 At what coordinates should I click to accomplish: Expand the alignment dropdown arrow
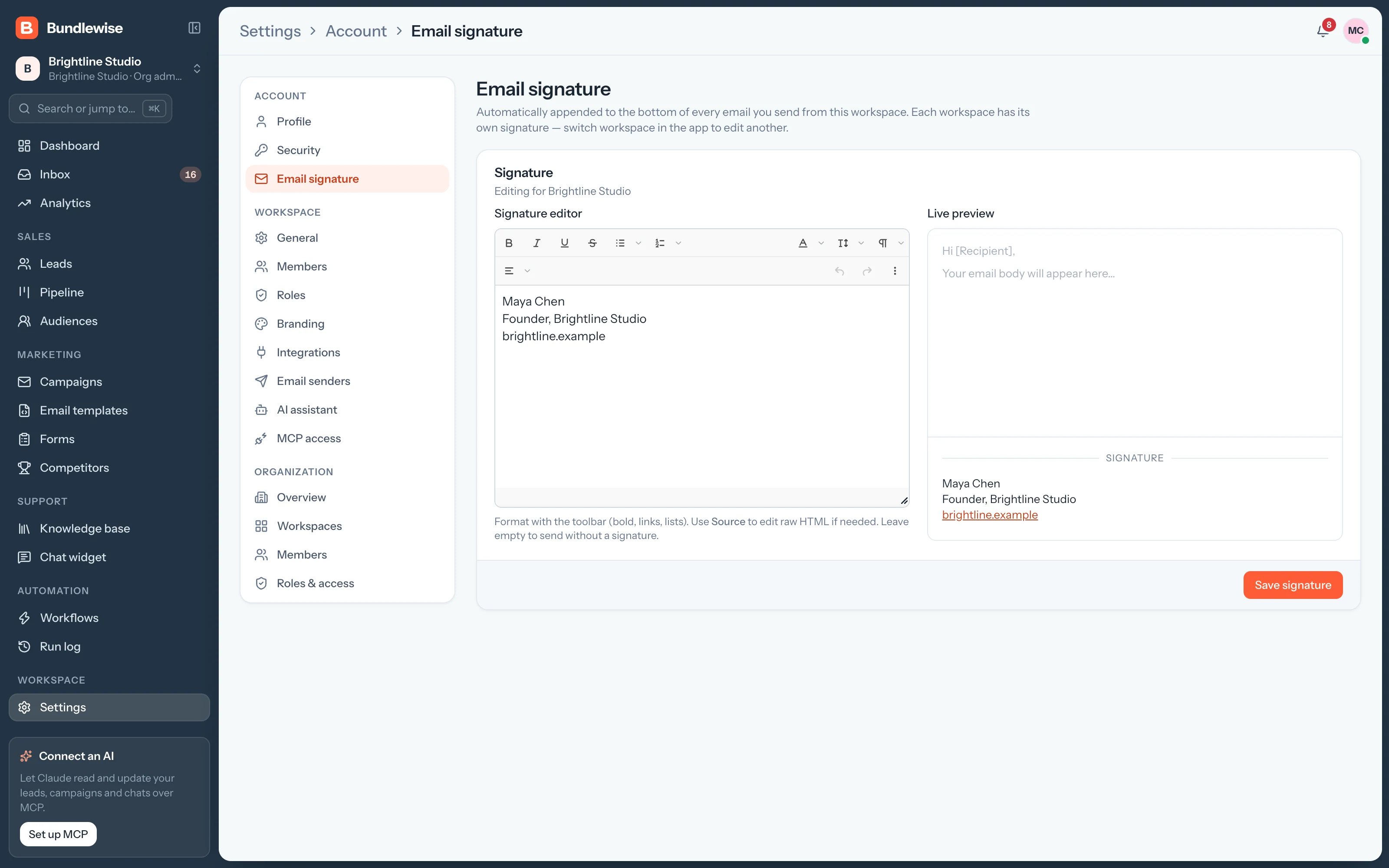527,271
